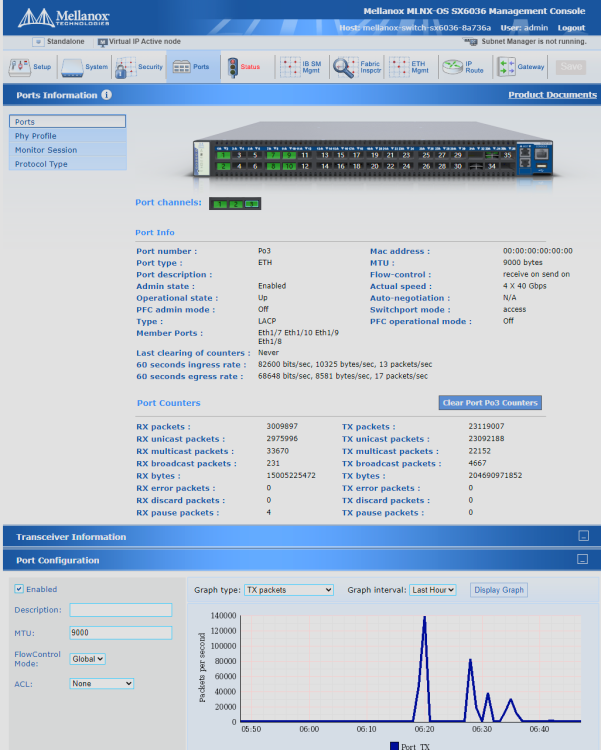Select switch port 7 on chassis image
This screenshot has width=601, height=750.
(x=273, y=155)
